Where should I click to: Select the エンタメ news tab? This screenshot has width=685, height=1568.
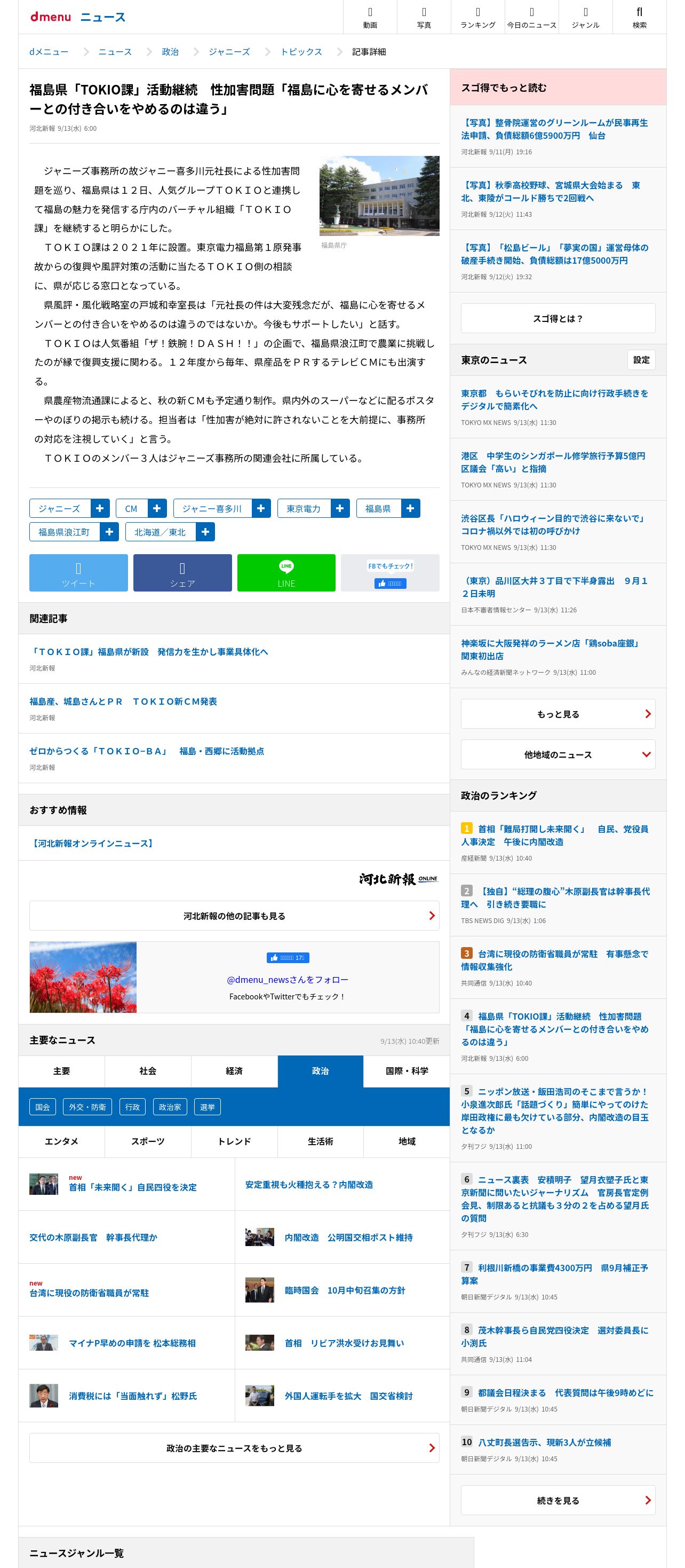click(61, 1141)
